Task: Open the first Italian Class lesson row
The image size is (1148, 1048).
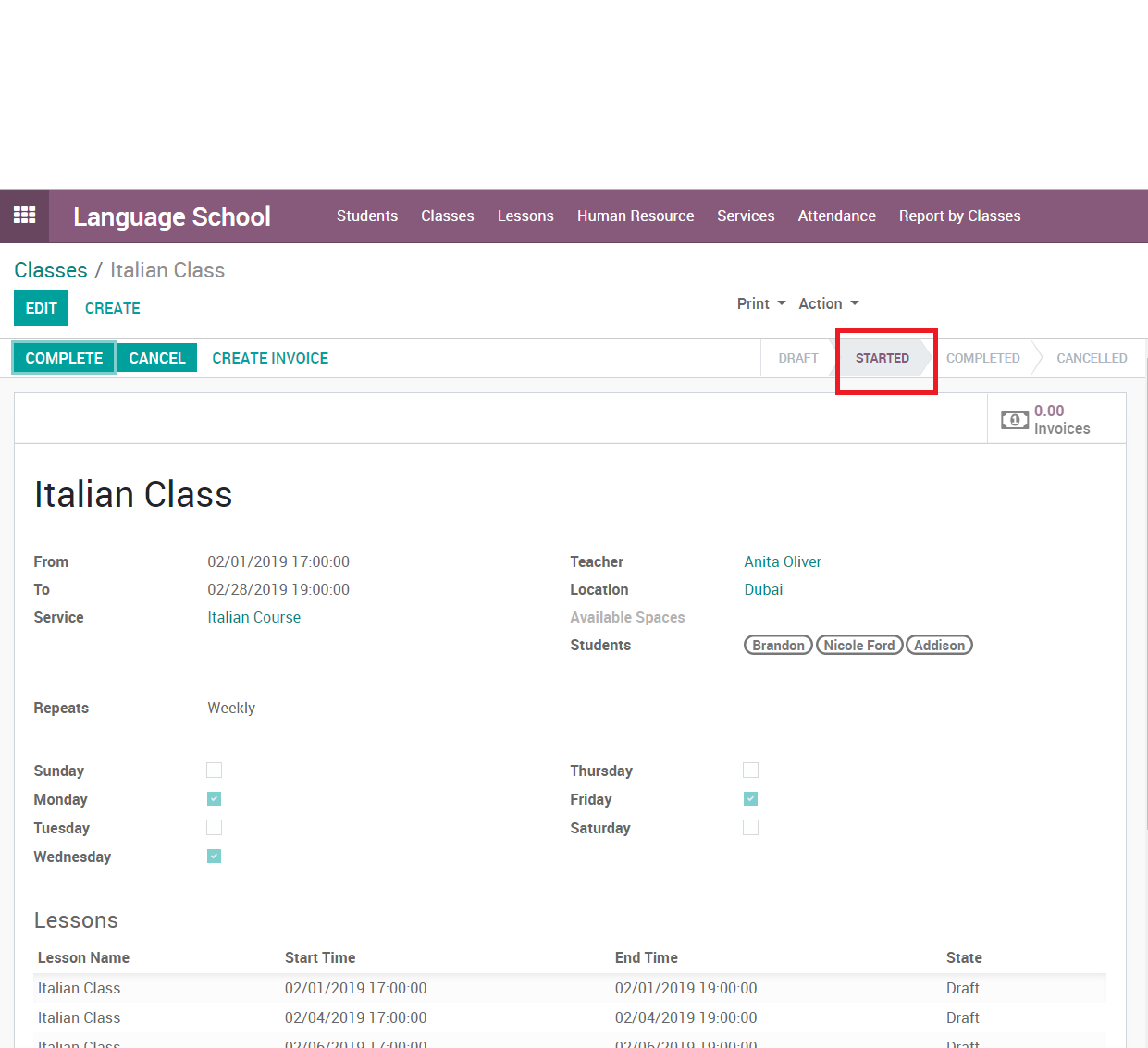Action: 80,988
